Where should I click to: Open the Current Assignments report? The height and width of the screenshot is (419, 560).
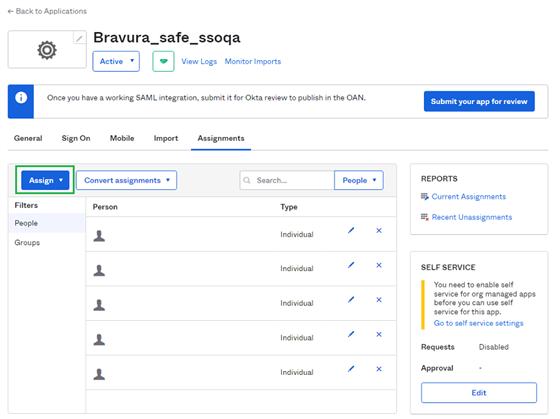[469, 196]
